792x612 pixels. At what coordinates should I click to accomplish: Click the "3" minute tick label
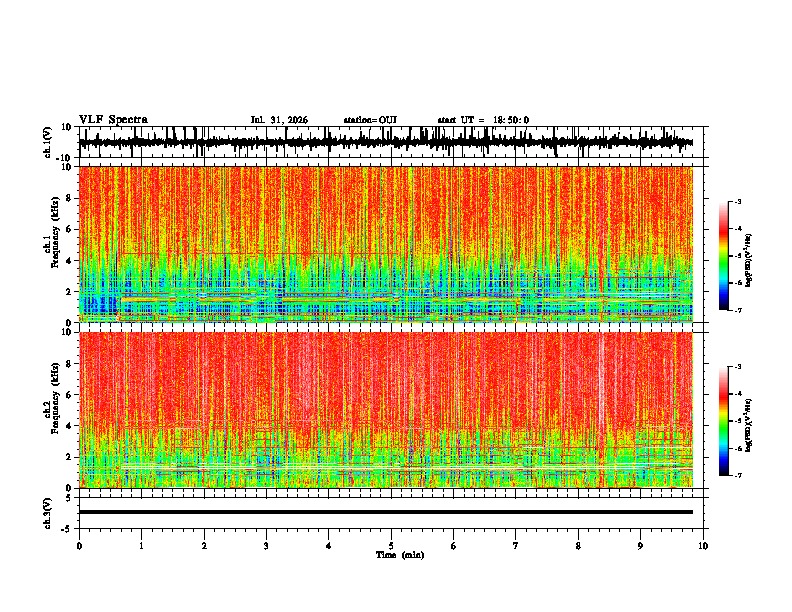[x=266, y=546]
